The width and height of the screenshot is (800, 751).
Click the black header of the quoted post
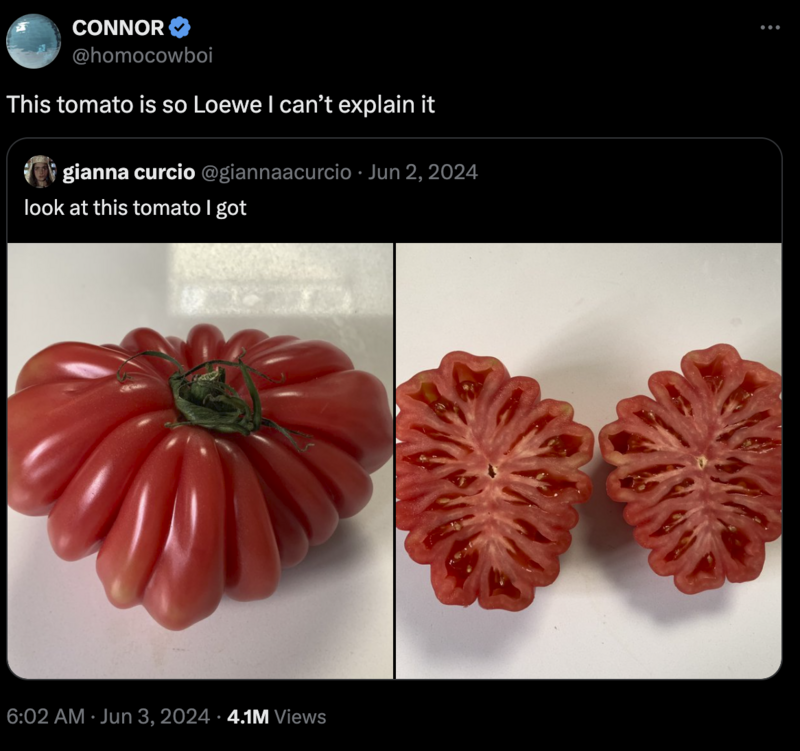click(394, 190)
